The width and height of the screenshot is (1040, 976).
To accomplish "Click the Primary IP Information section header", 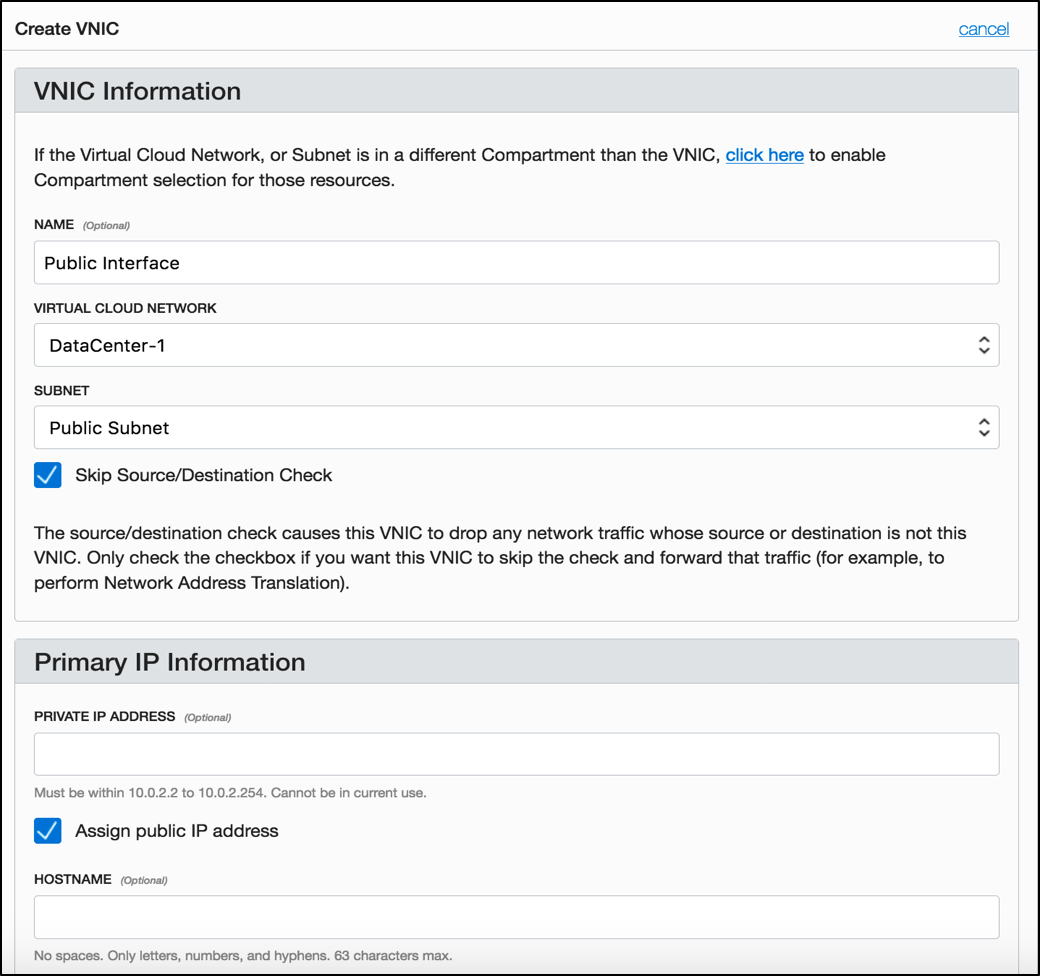I will pos(170,662).
